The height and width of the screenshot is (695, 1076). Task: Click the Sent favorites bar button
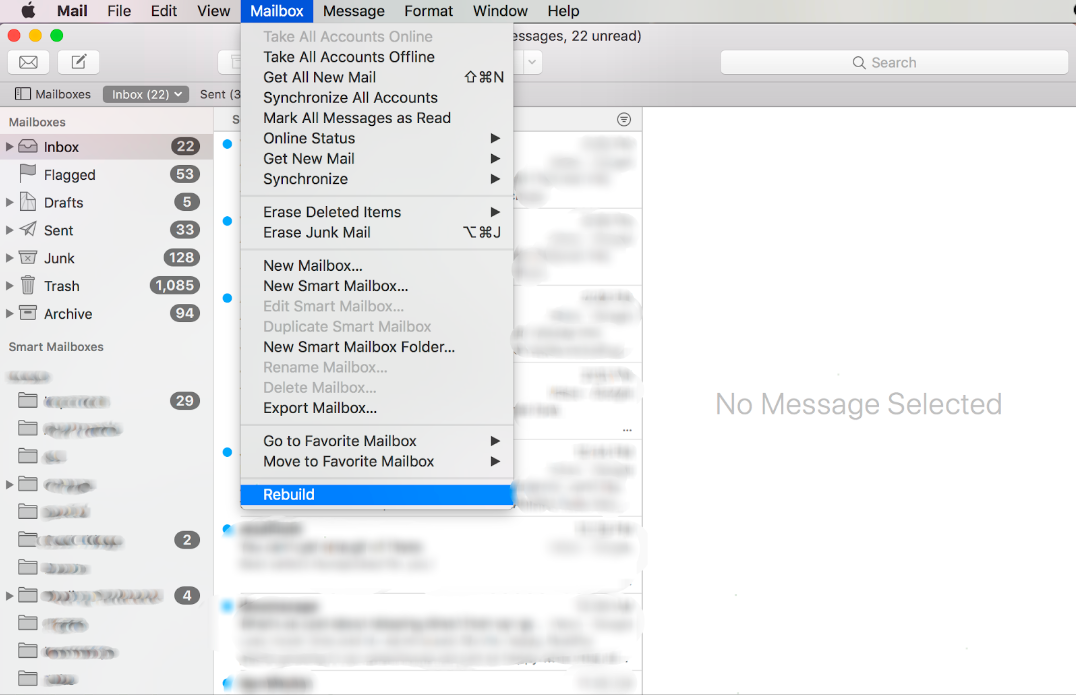click(x=219, y=94)
